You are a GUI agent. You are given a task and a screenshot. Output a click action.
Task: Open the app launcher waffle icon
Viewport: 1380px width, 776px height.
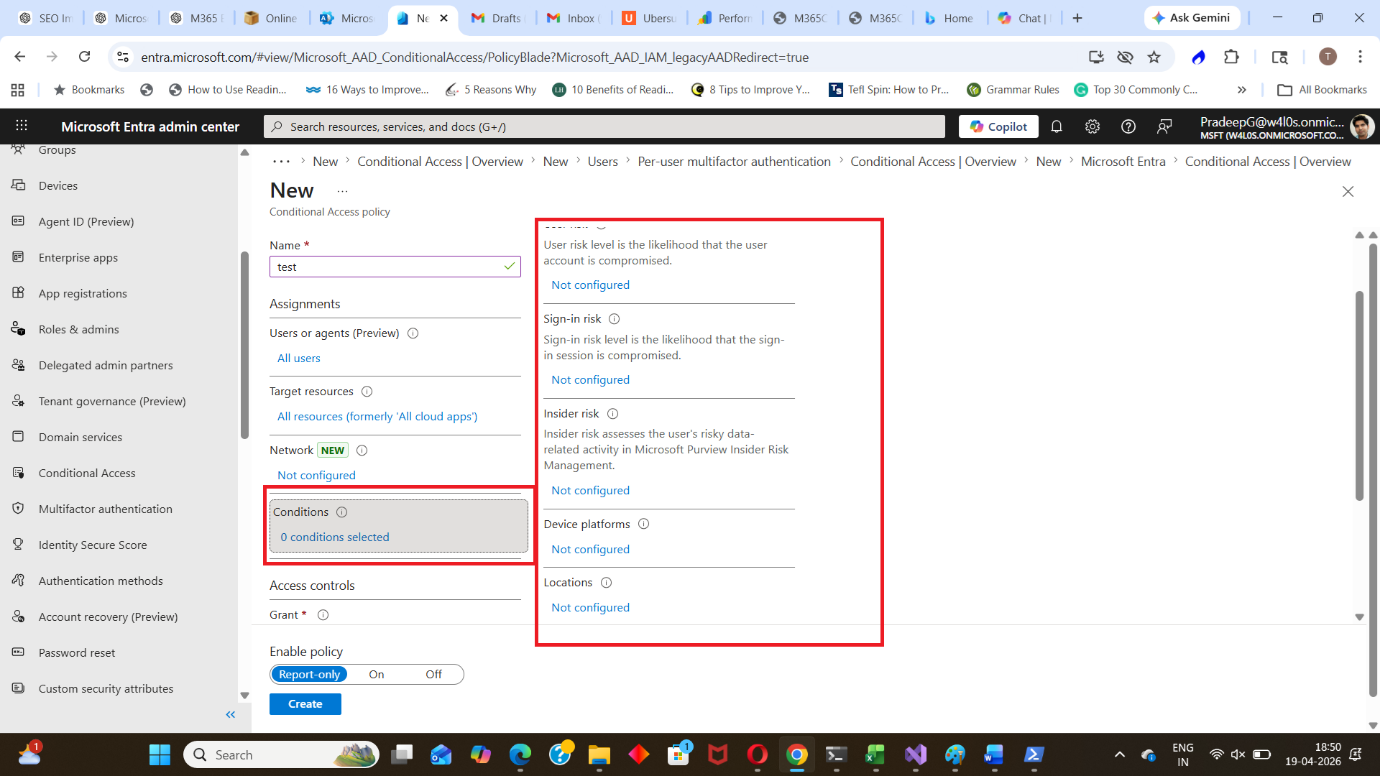tap(22, 126)
